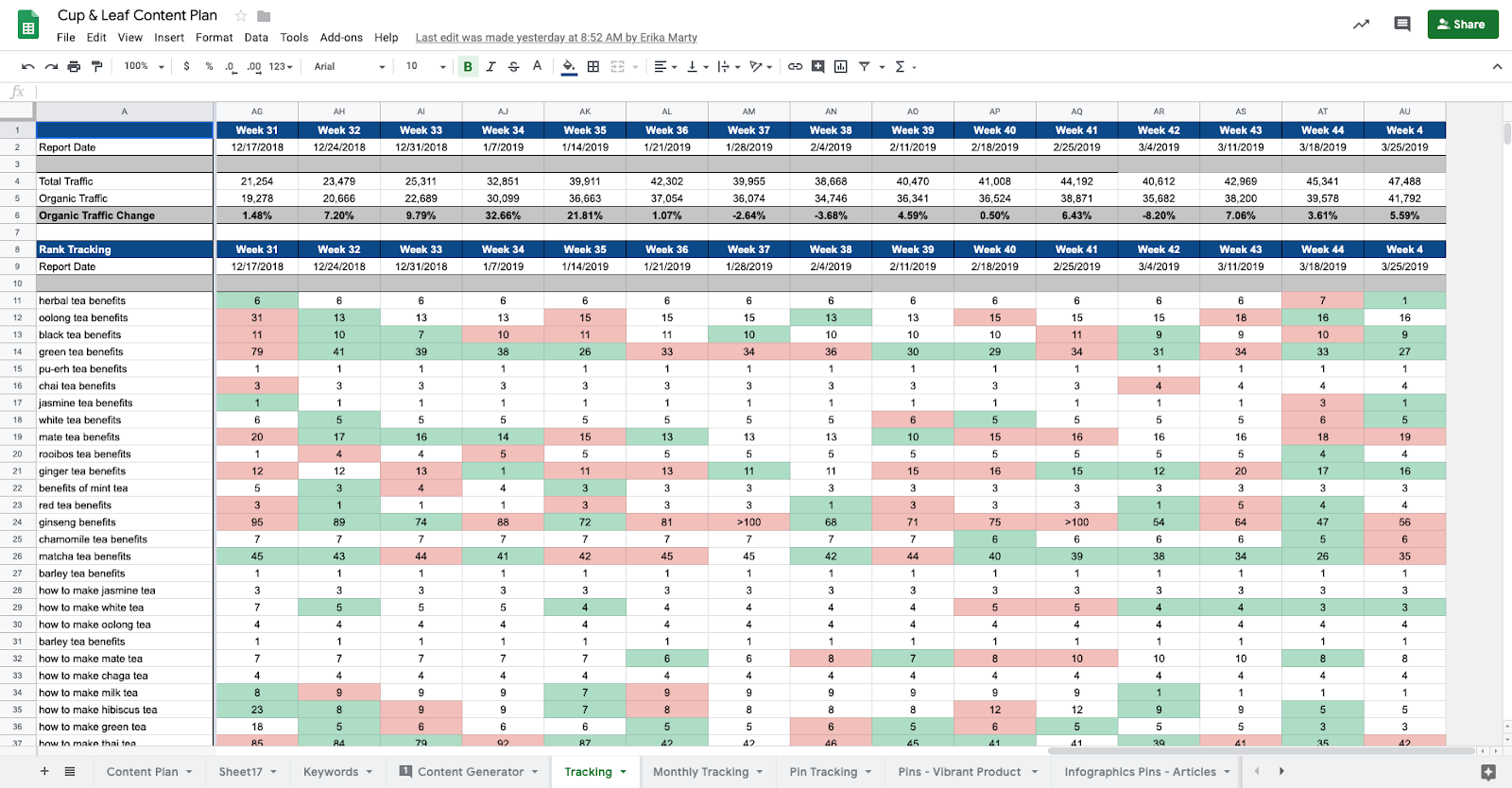Open more number formats dropdown
This screenshot has height=788, width=1512.
(281, 67)
